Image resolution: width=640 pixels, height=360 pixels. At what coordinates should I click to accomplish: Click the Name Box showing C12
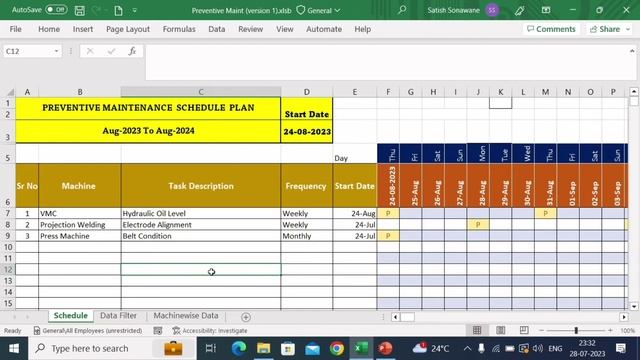point(28,51)
